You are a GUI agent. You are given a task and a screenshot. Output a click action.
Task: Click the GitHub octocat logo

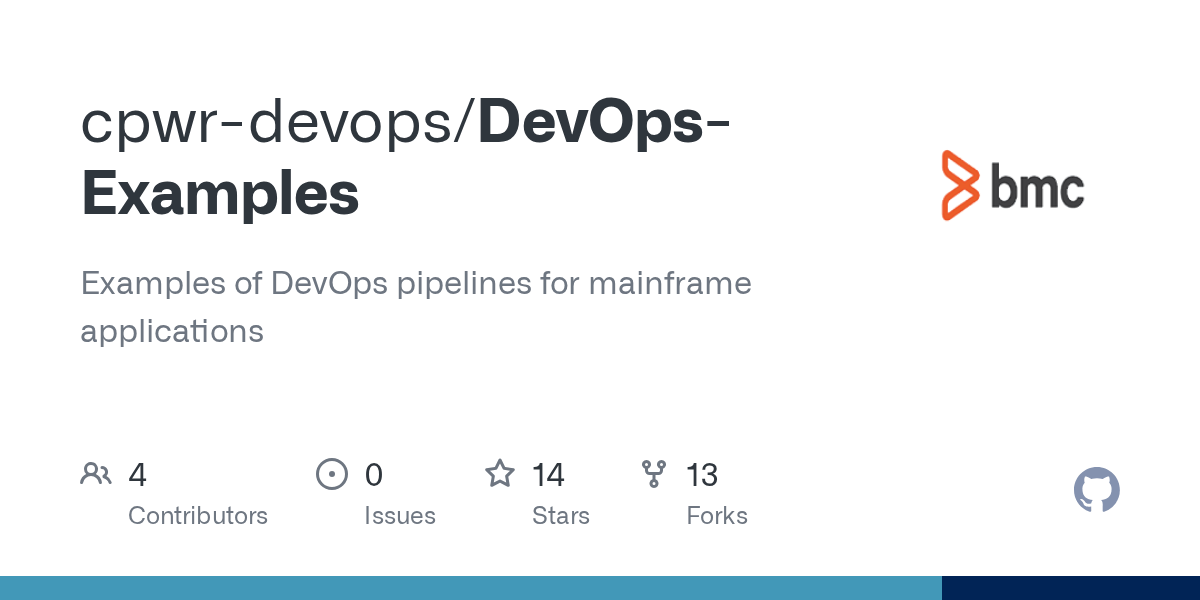point(1097,490)
